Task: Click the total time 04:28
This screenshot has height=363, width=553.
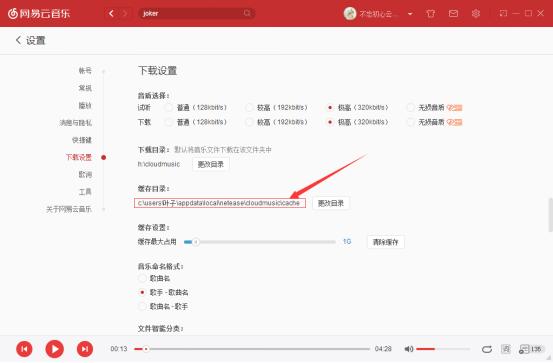Action: (383, 349)
